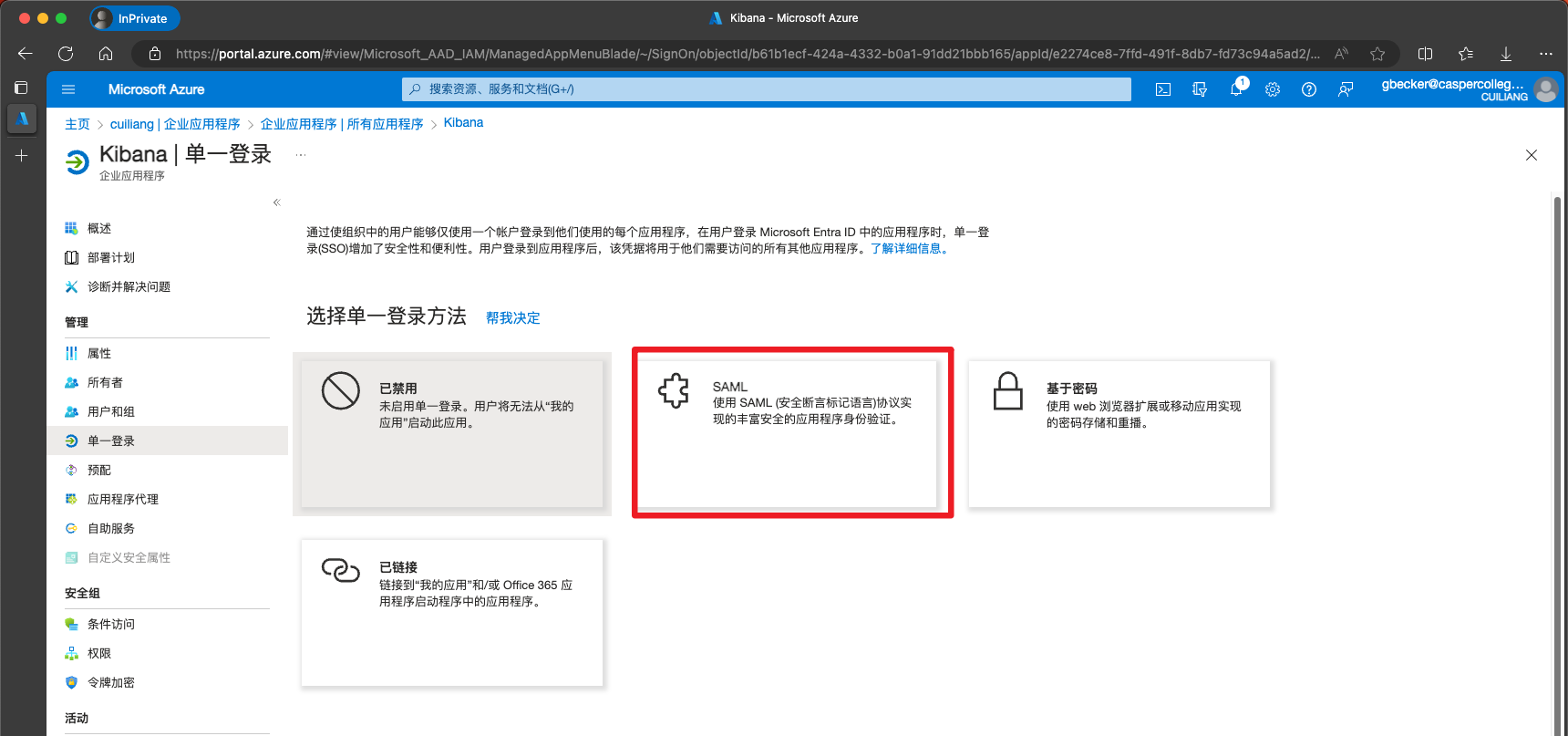
Task: Open browser split screen icon
Action: pyautogui.click(x=1426, y=54)
